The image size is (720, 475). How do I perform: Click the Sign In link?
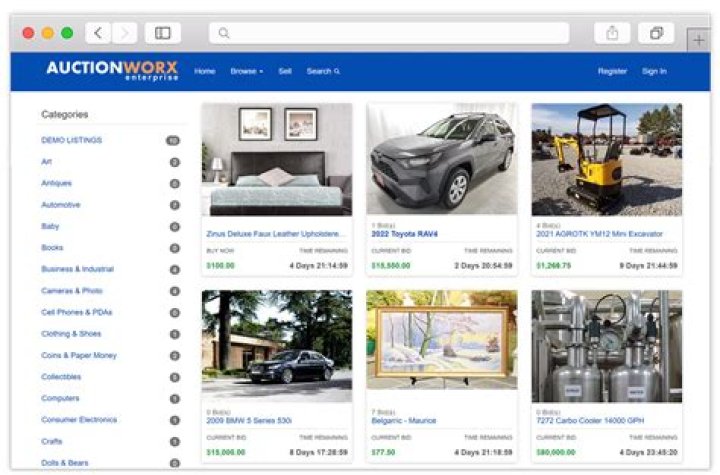[654, 72]
